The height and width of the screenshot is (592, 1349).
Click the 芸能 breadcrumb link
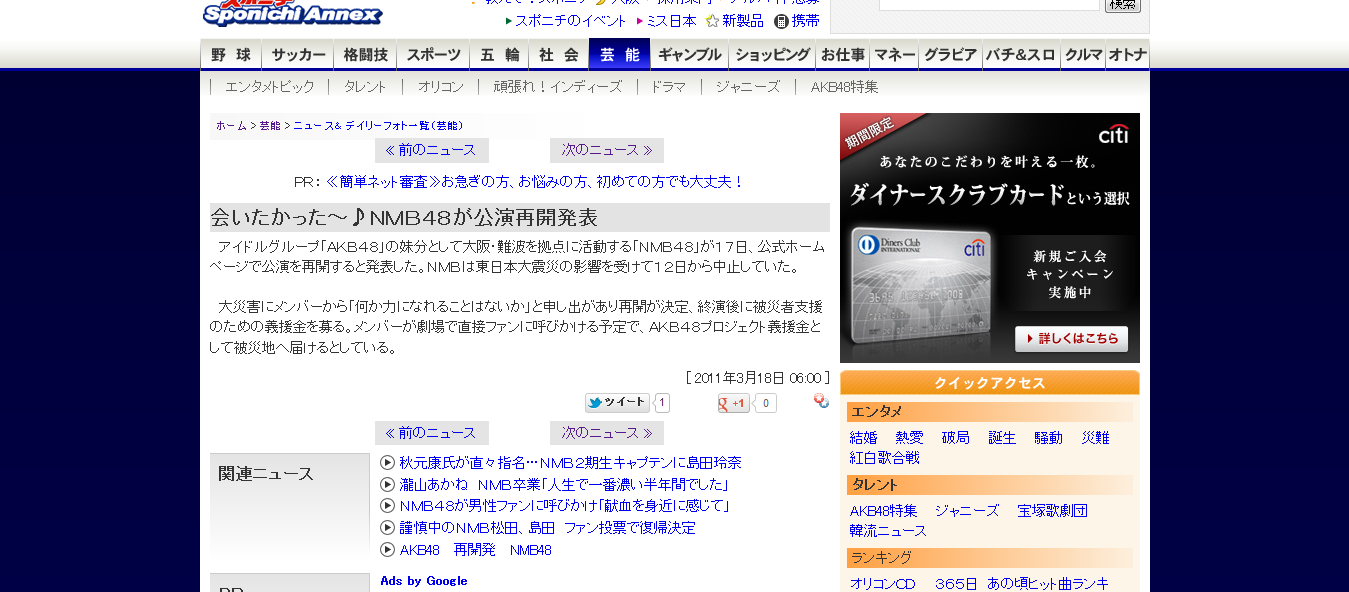pos(270,126)
